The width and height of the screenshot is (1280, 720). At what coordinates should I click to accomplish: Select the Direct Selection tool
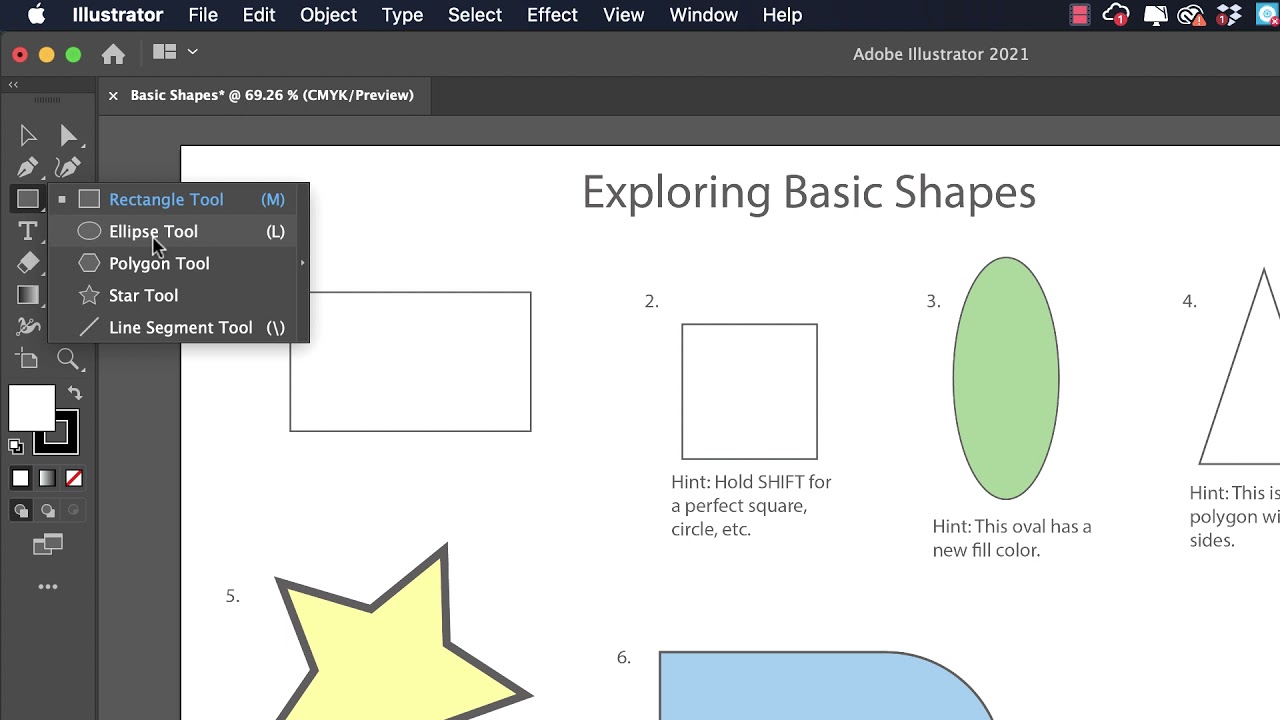point(68,135)
